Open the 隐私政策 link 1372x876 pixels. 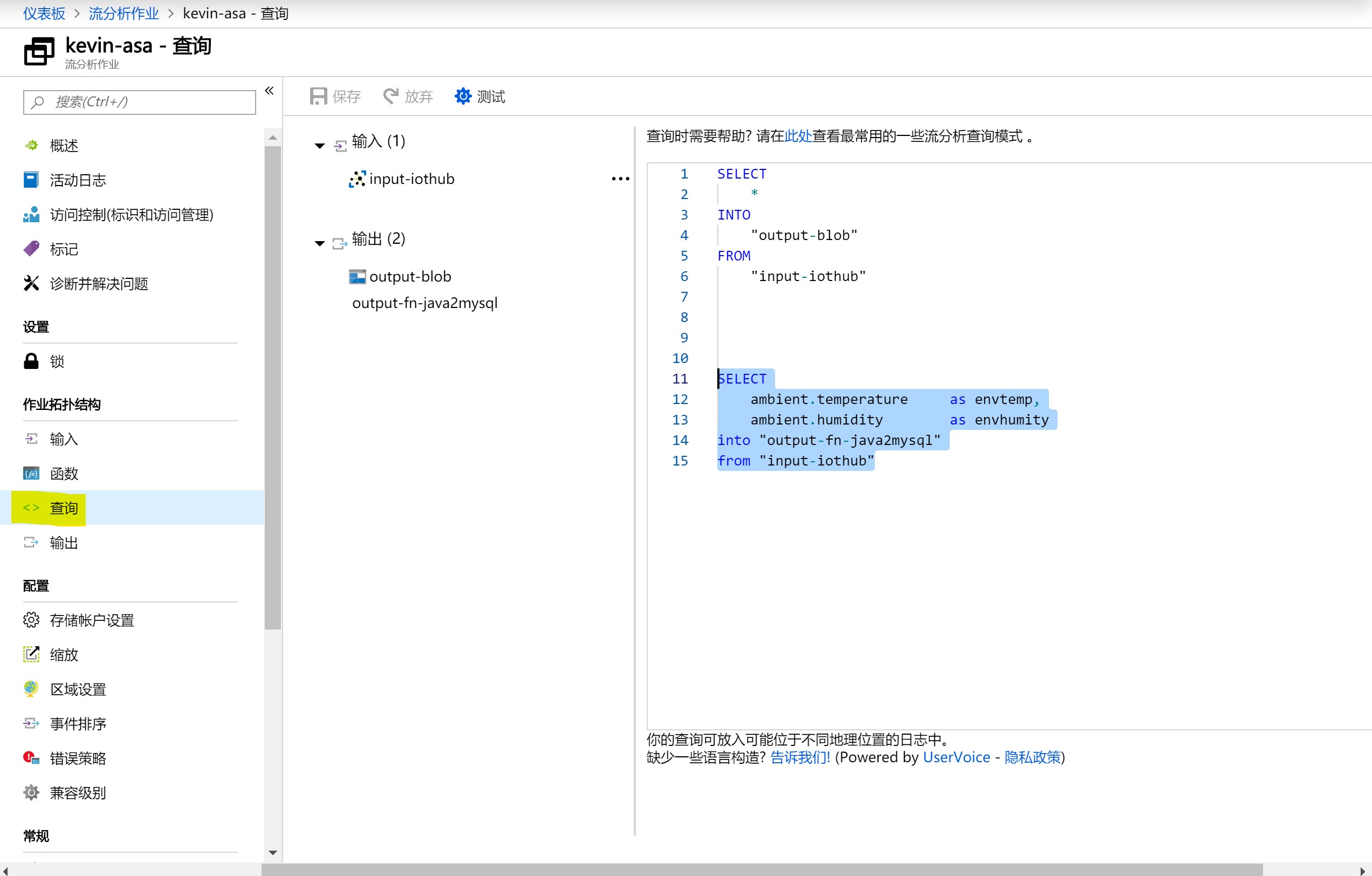click(1032, 757)
